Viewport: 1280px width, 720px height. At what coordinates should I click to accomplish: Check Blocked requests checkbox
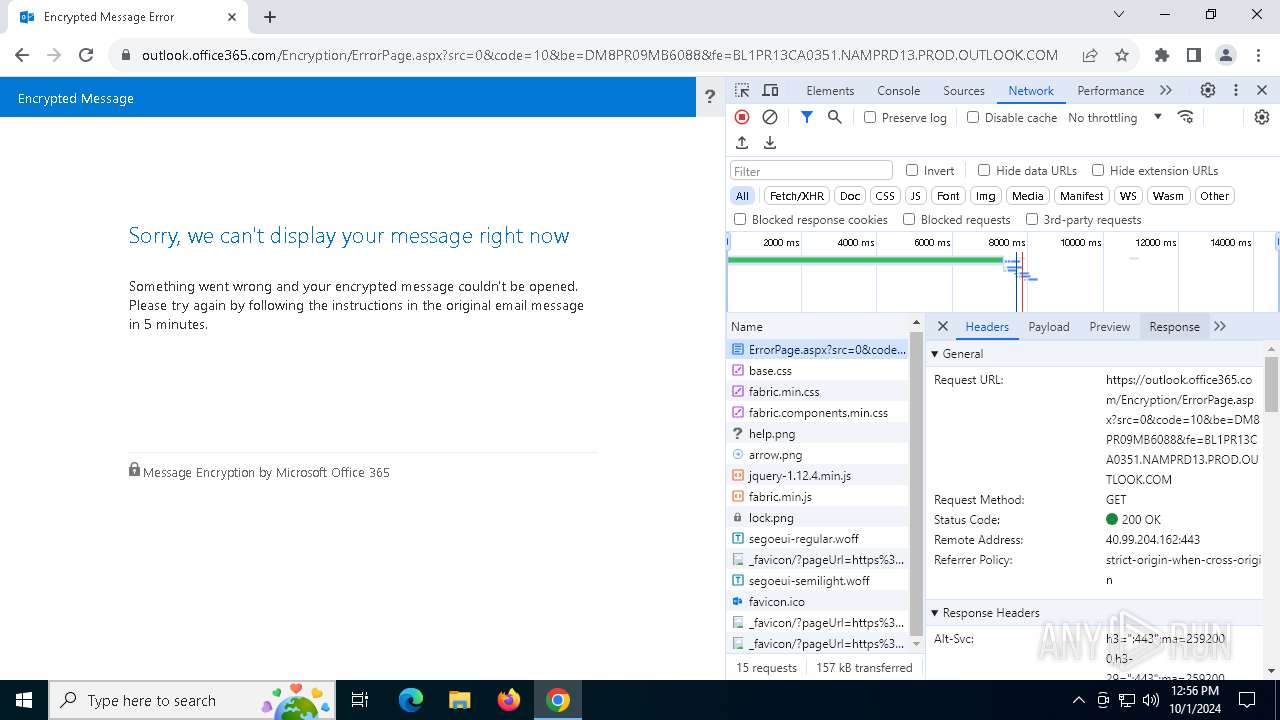[x=909, y=219]
